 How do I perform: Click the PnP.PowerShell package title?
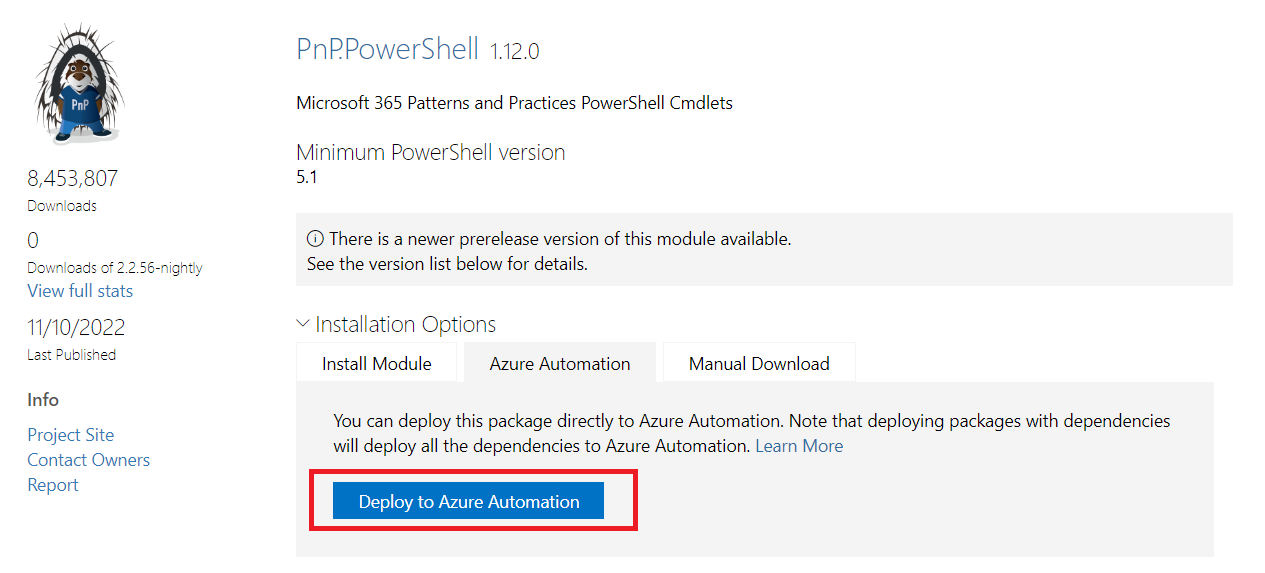[388, 49]
